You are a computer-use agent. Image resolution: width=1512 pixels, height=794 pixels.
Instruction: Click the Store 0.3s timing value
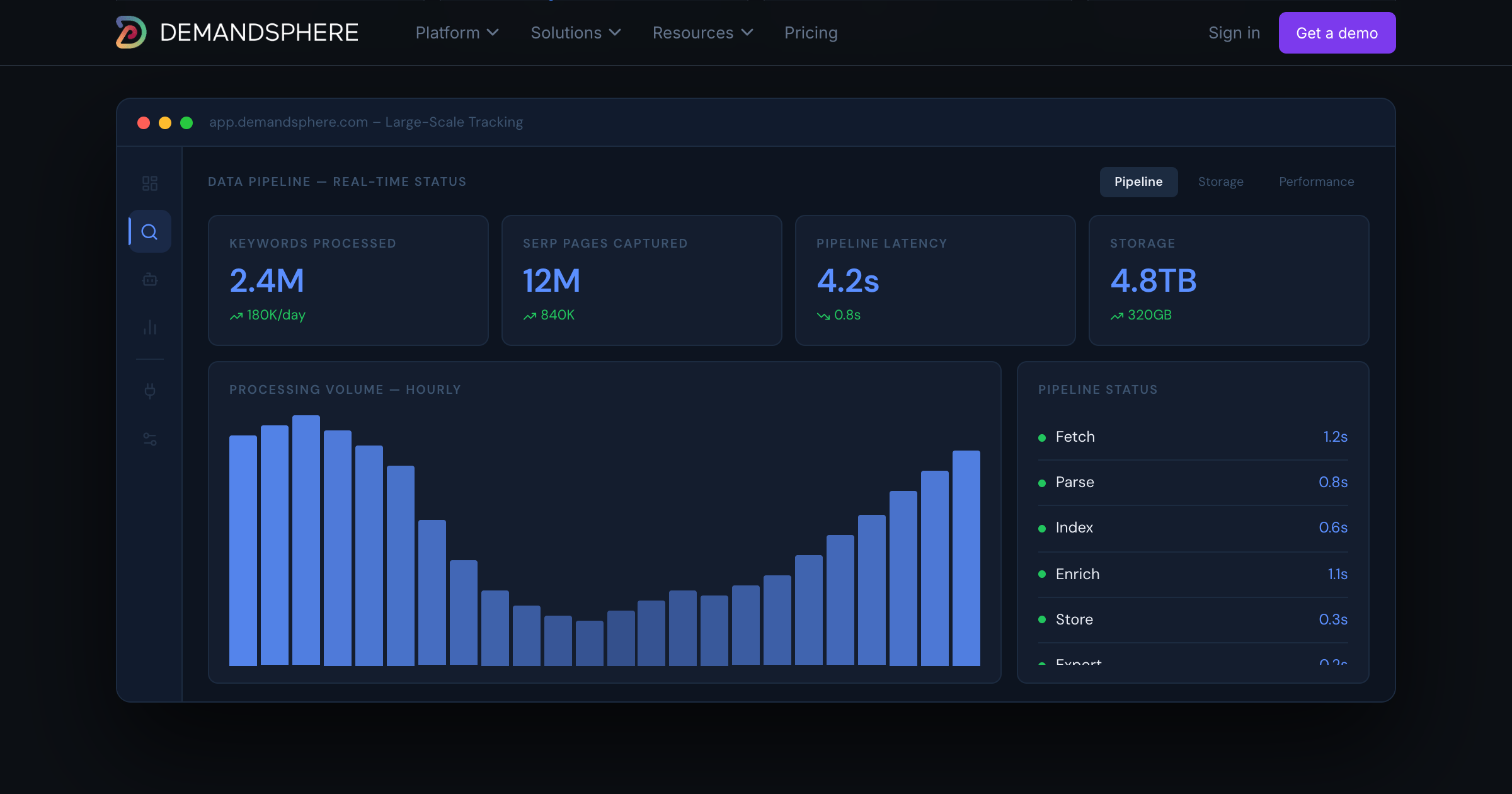(x=1333, y=619)
